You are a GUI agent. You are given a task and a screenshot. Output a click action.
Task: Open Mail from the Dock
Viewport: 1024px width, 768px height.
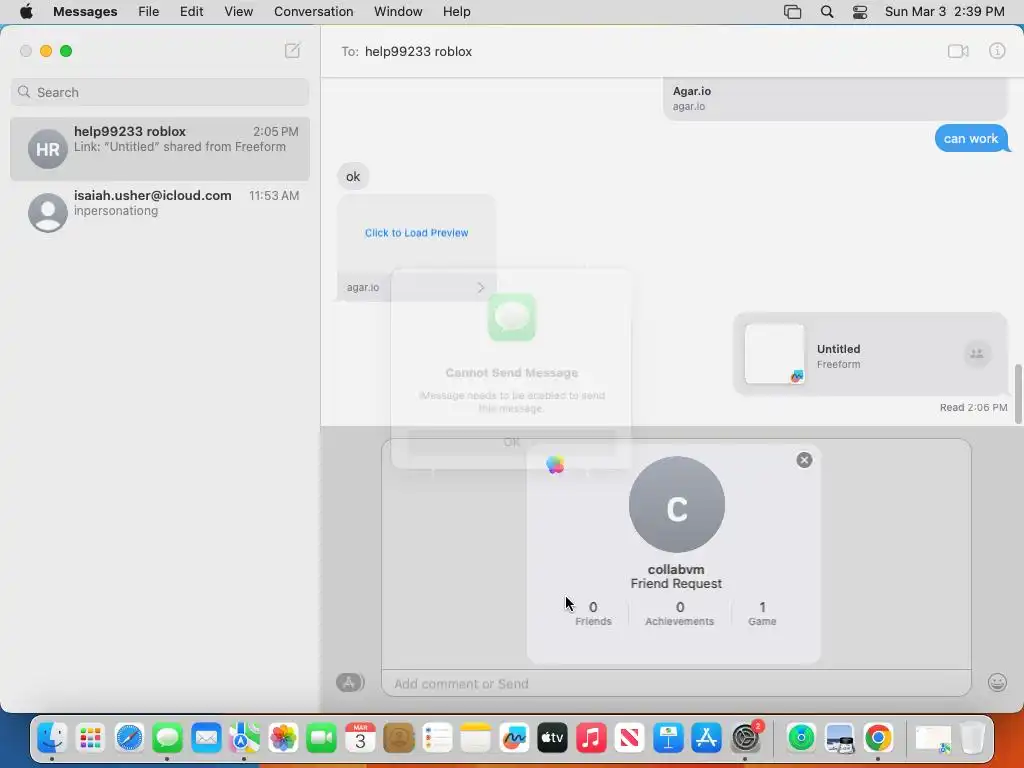coord(206,738)
